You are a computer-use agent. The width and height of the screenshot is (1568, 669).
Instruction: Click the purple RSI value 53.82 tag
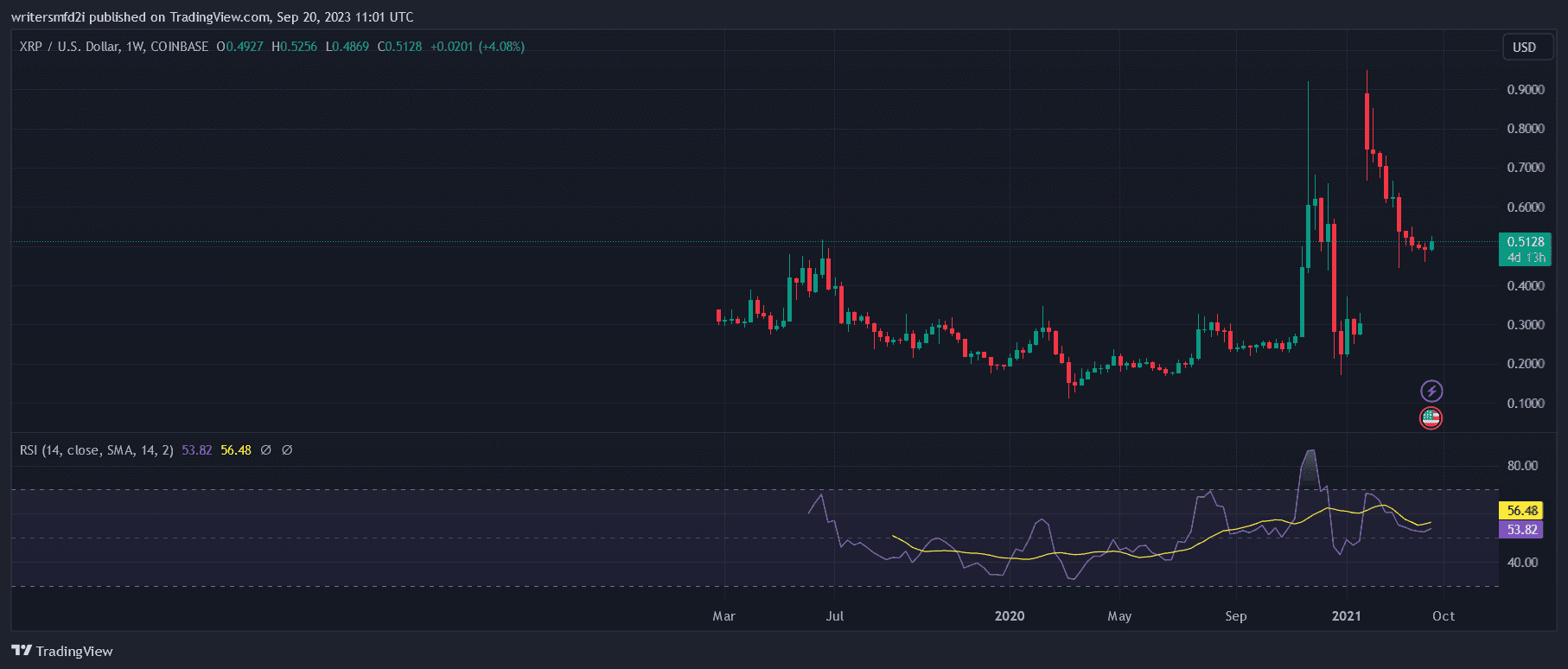1521,530
